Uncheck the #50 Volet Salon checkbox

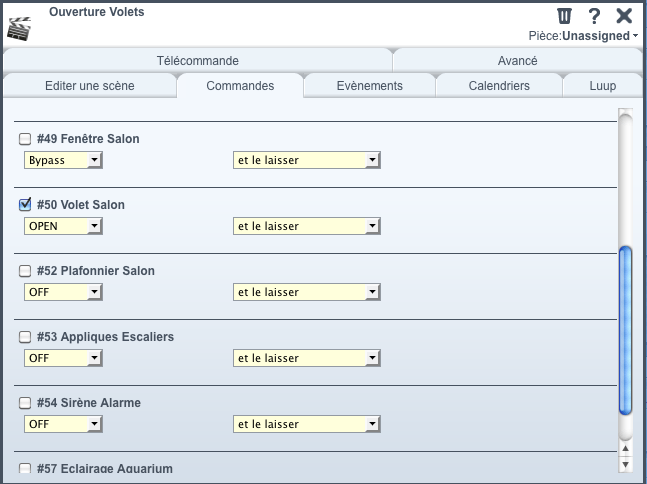coord(25,205)
